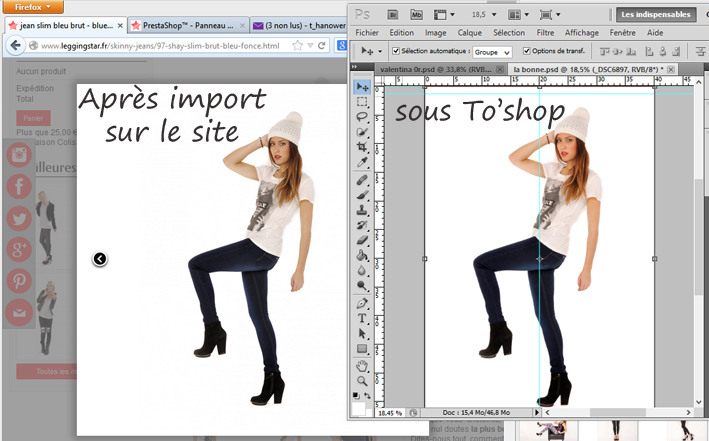Reload the Firefox page
709x441 pixels.
click(321, 45)
